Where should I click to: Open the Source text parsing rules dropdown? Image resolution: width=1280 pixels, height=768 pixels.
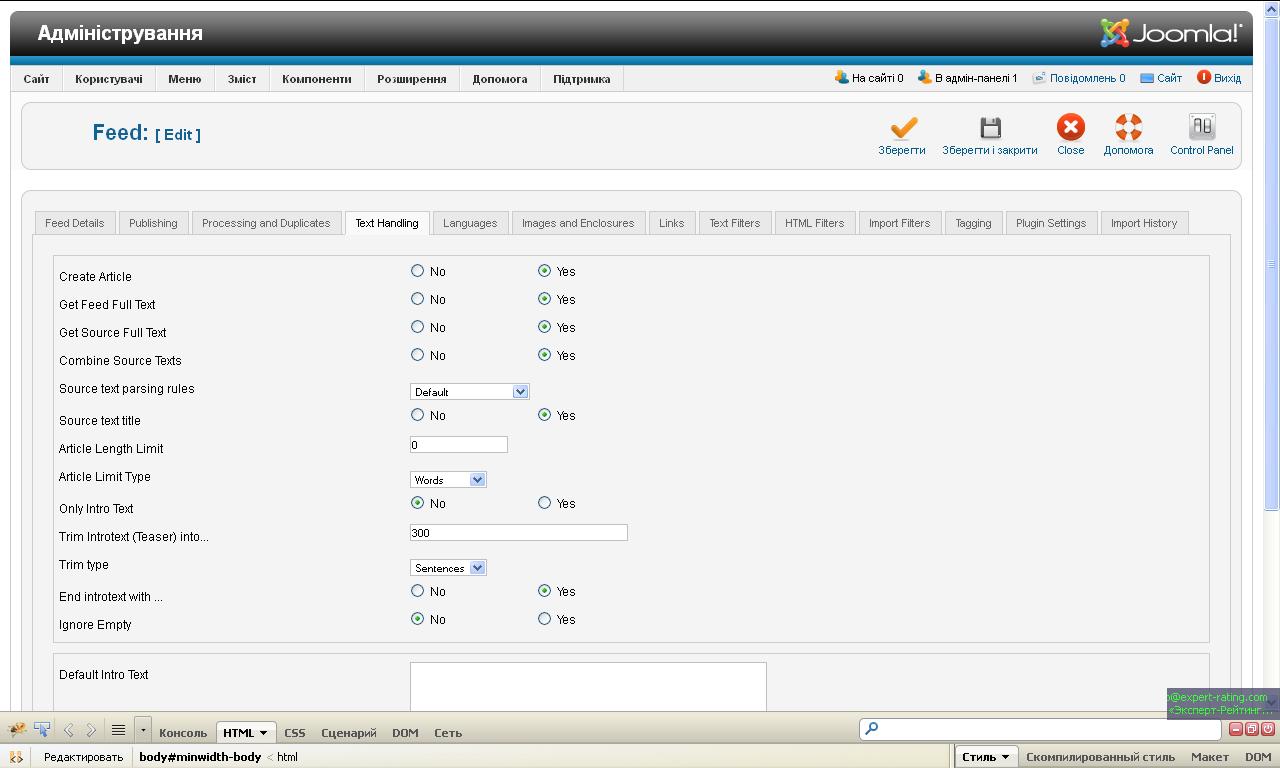[x=469, y=392]
